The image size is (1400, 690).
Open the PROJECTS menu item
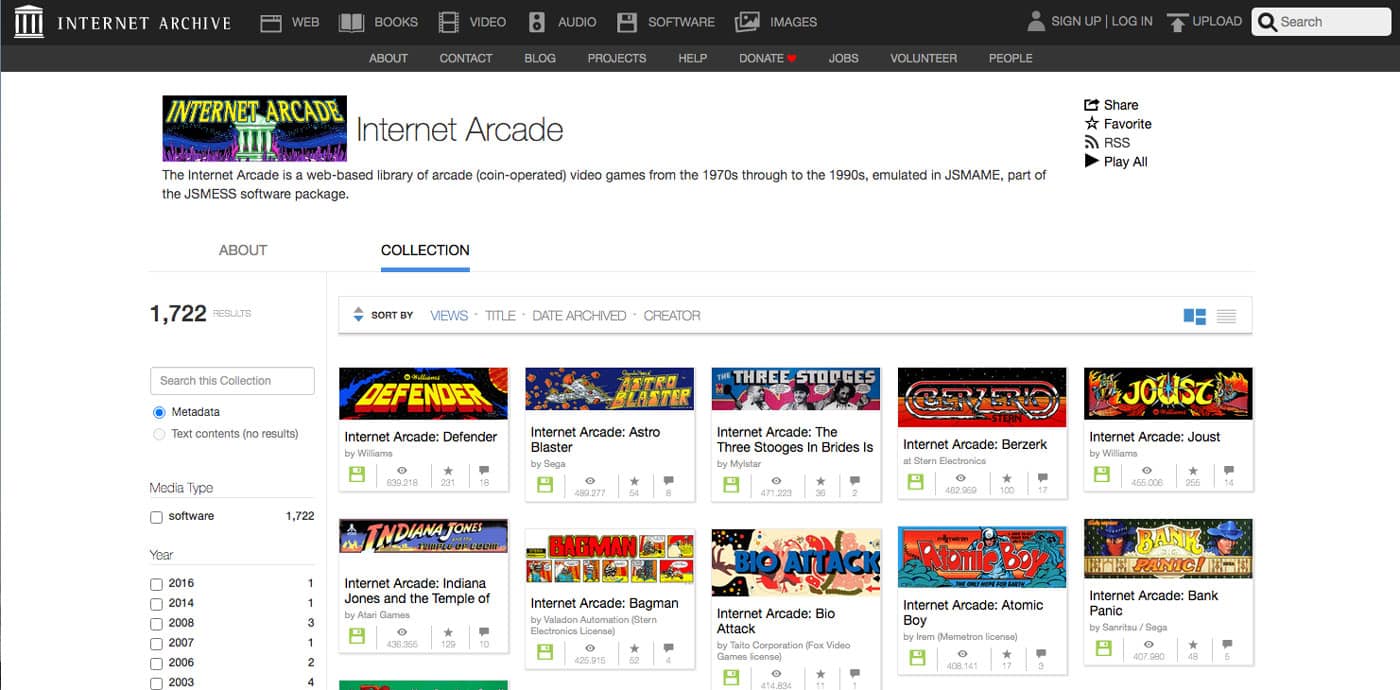pyautogui.click(x=617, y=58)
